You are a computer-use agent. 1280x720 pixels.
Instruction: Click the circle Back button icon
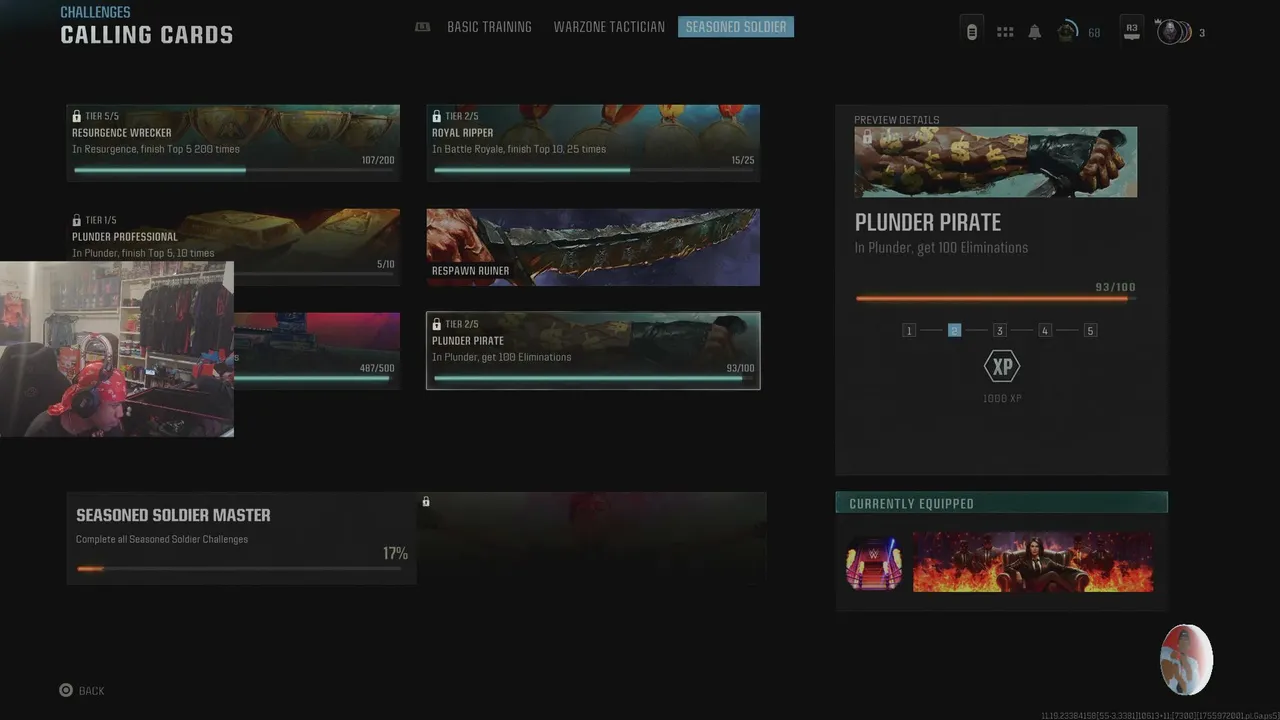tap(66, 690)
